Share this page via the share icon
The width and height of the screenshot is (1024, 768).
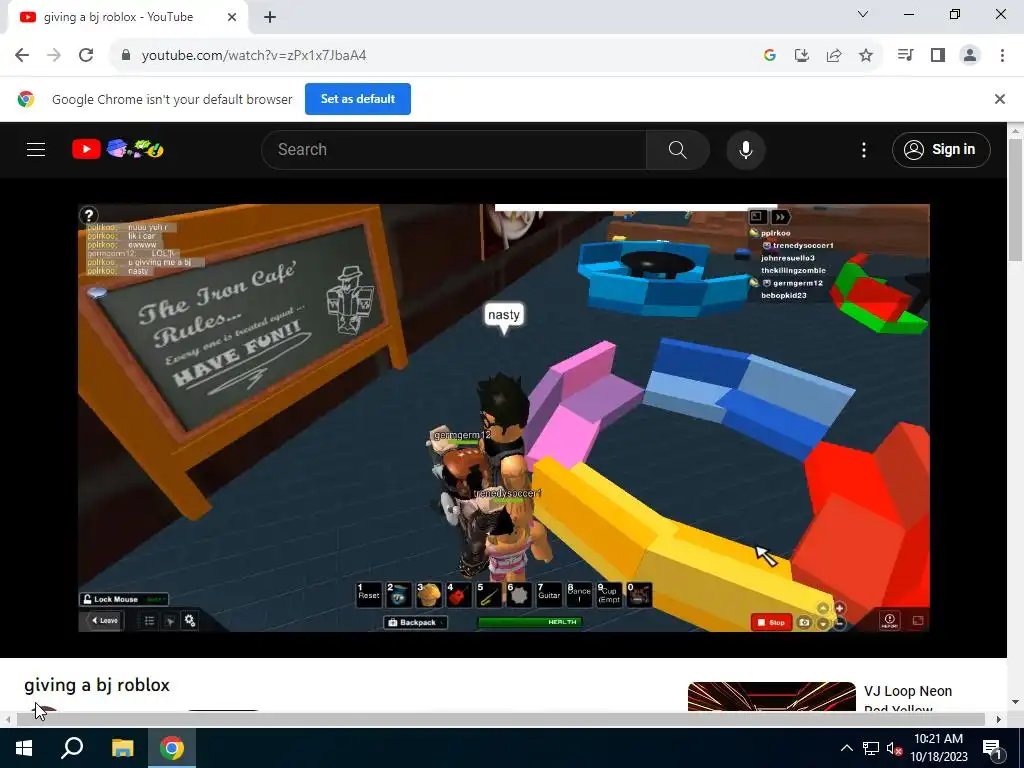click(x=834, y=56)
